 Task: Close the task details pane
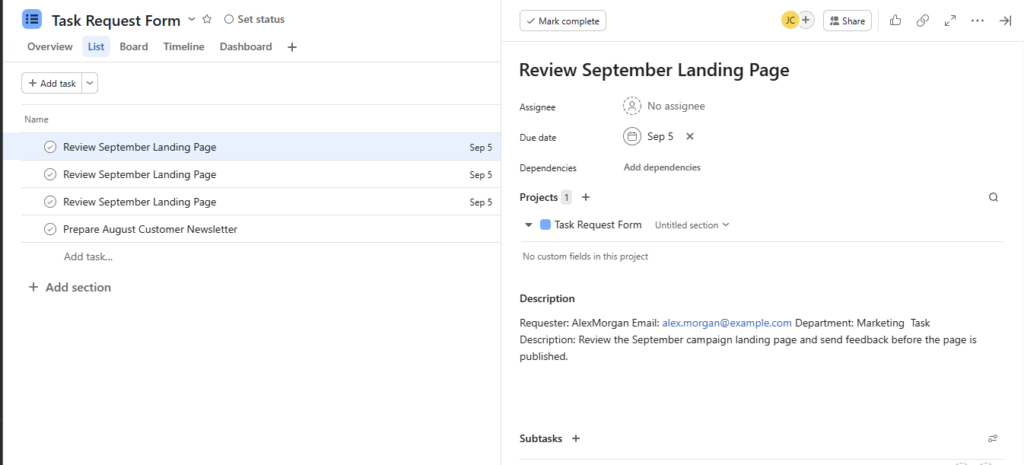click(1005, 21)
